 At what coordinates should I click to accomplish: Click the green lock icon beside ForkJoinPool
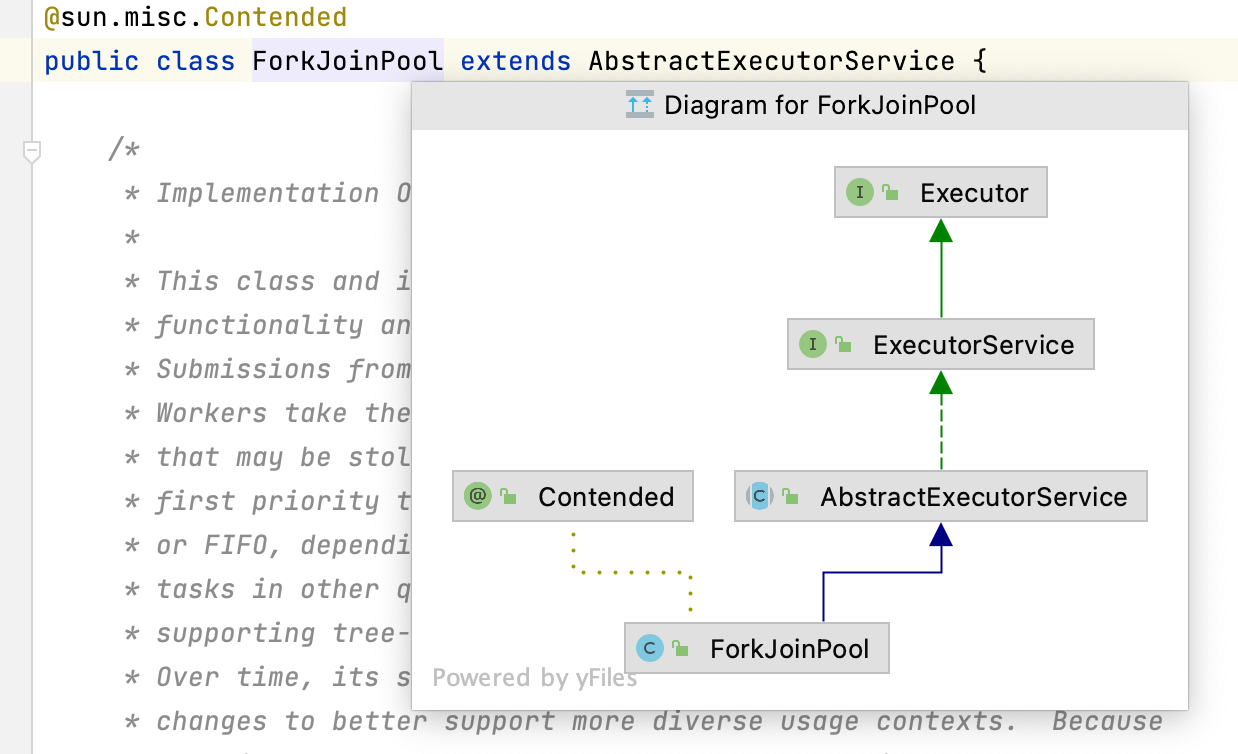tap(681, 649)
